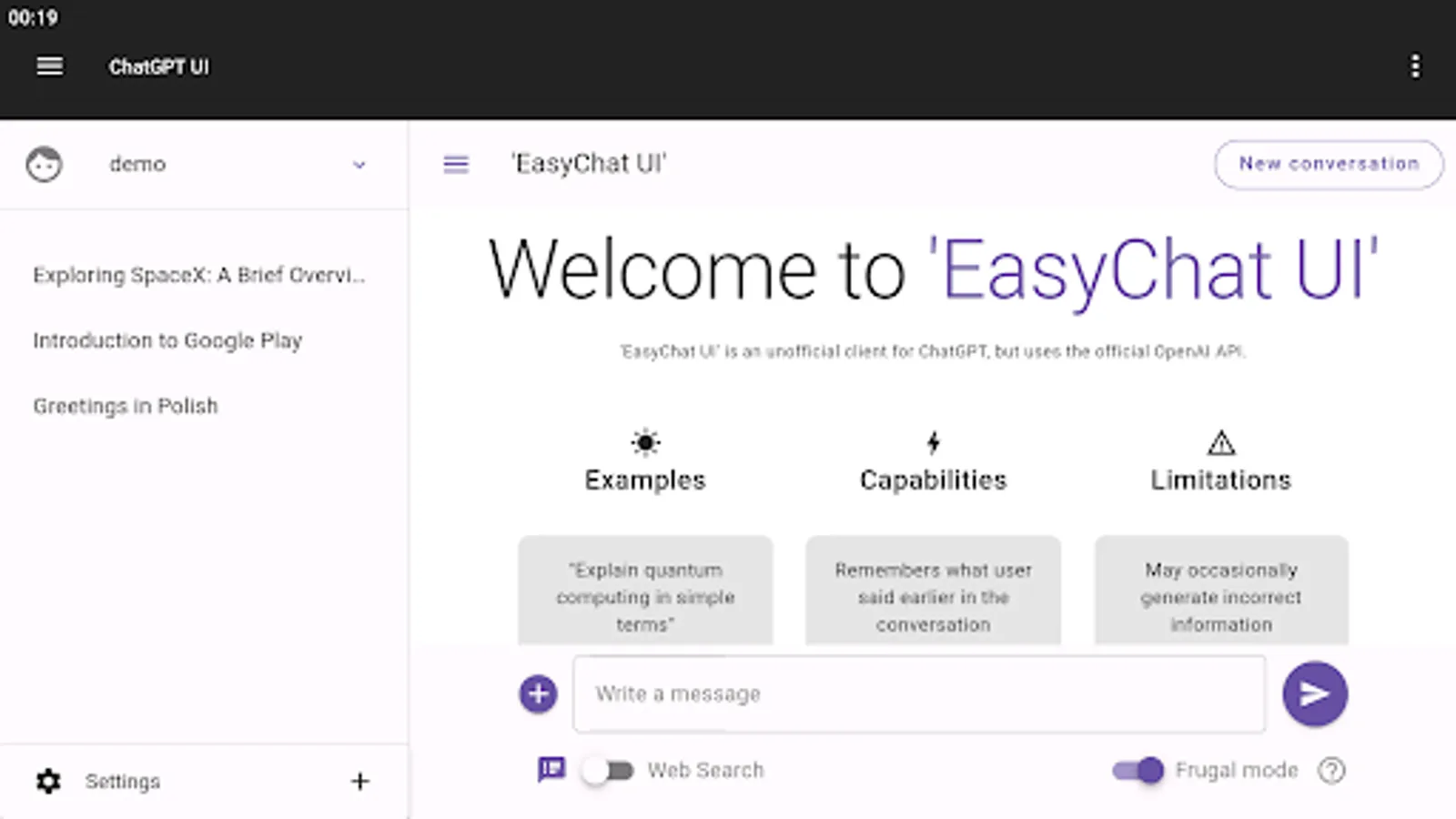Click the Settings label in the sidebar
Viewport: 1456px width, 819px height.
point(123,782)
